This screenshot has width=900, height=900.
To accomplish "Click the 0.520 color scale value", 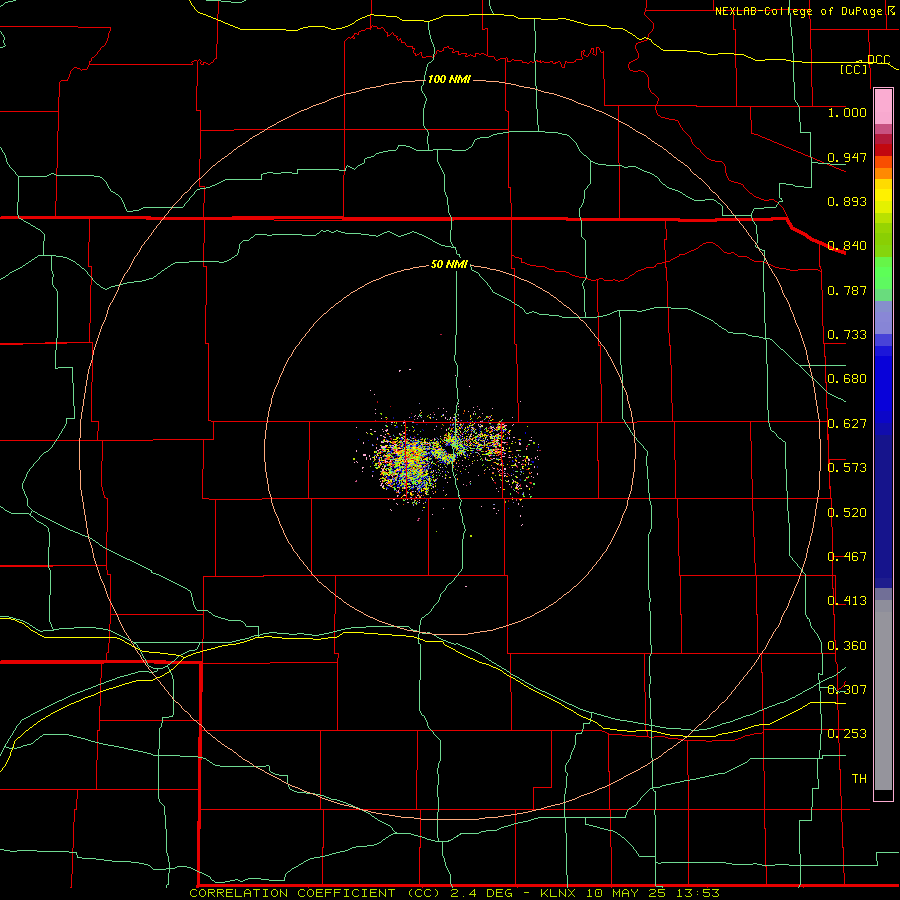I will pyautogui.click(x=847, y=513).
